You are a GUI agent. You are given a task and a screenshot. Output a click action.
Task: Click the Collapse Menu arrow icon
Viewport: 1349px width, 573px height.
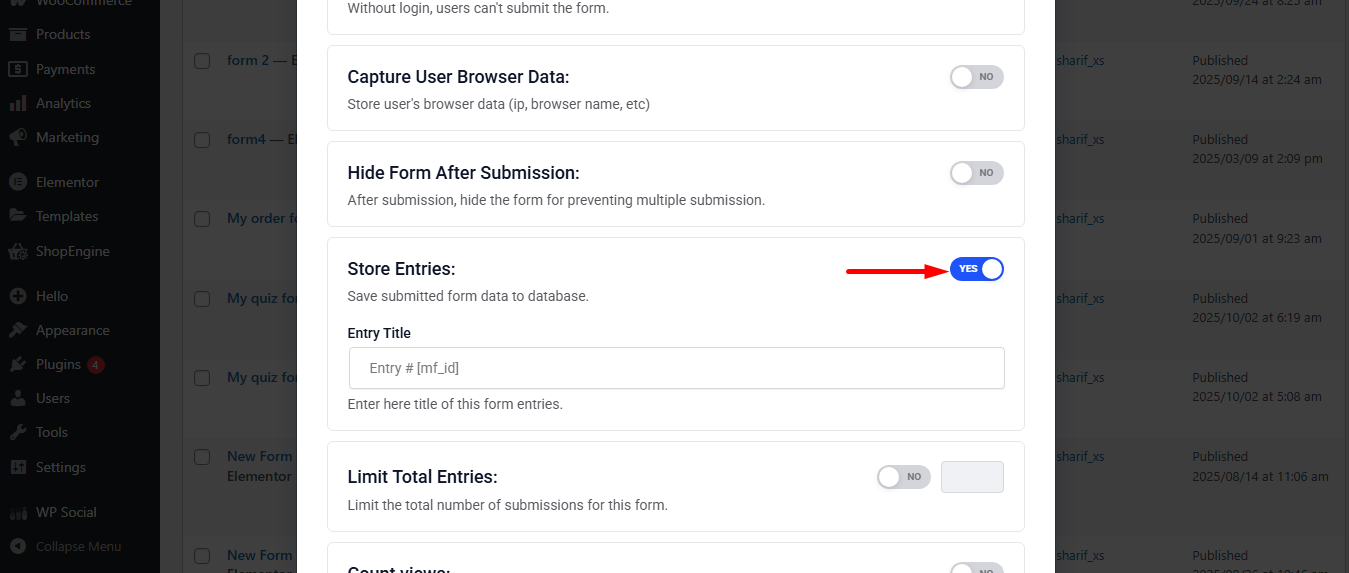tap(18, 546)
